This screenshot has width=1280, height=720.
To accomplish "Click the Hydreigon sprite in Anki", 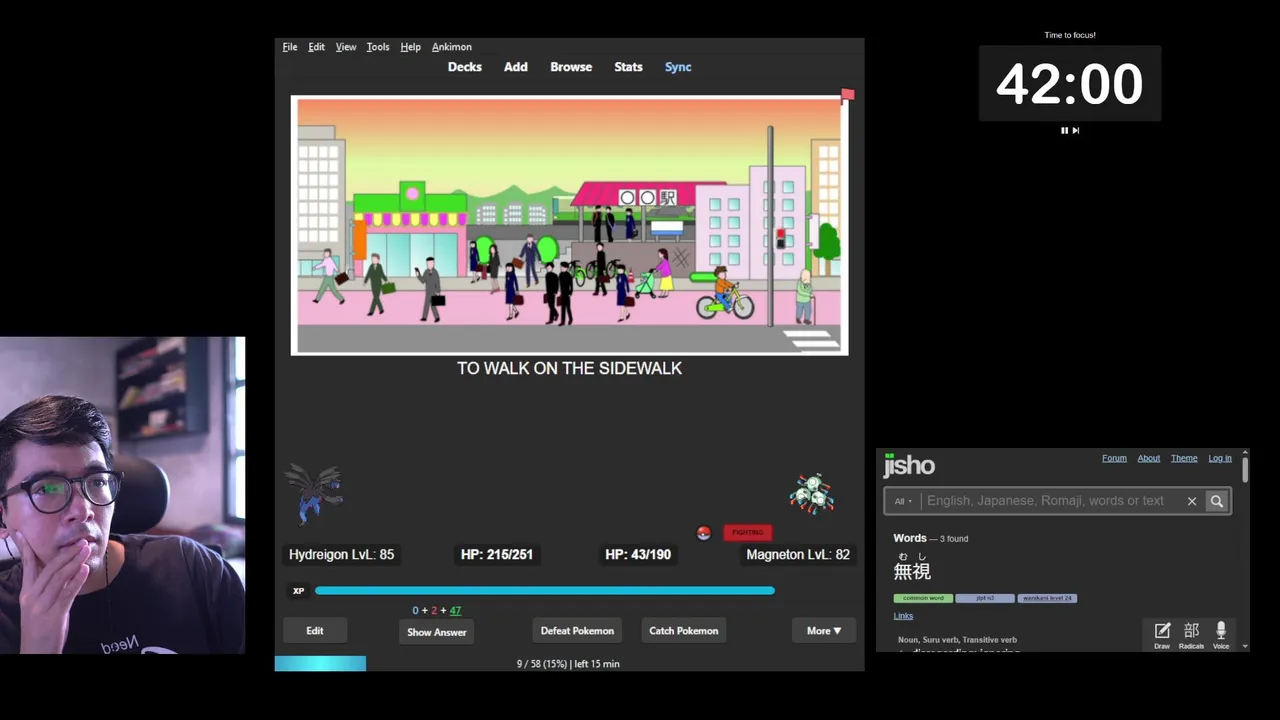I will [x=315, y=494].
